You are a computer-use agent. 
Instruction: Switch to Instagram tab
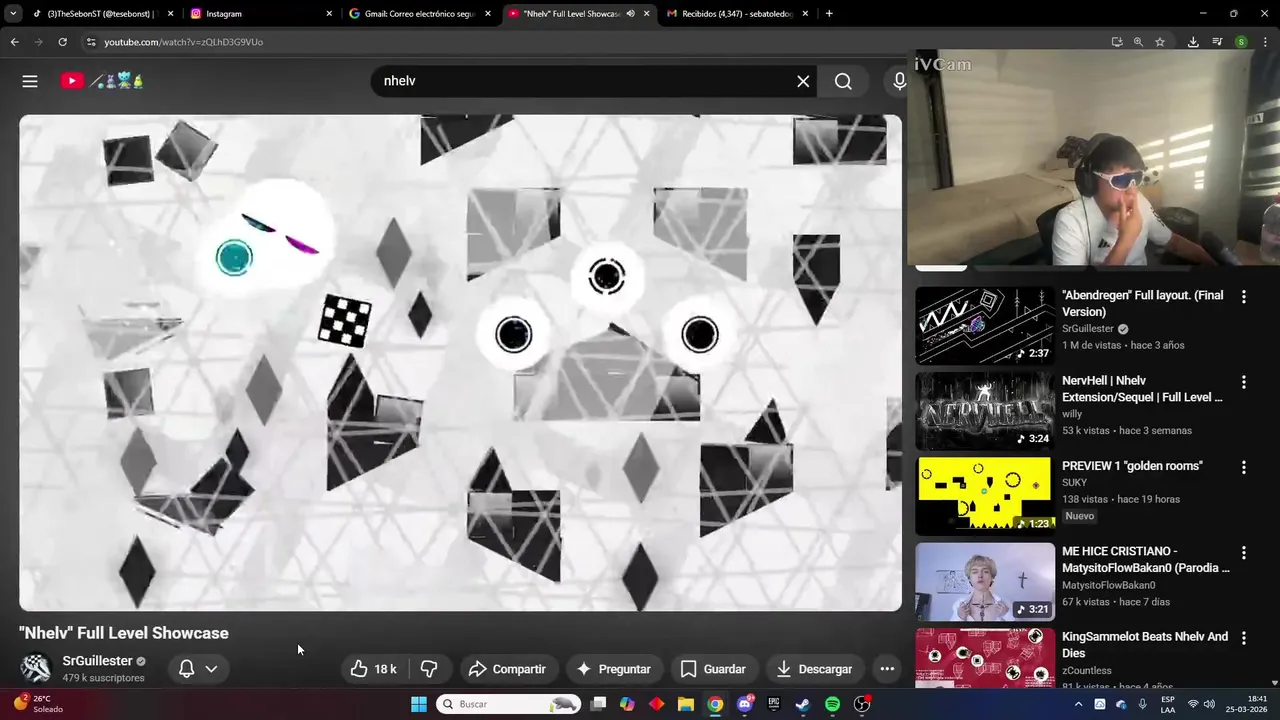pos(262,14)
